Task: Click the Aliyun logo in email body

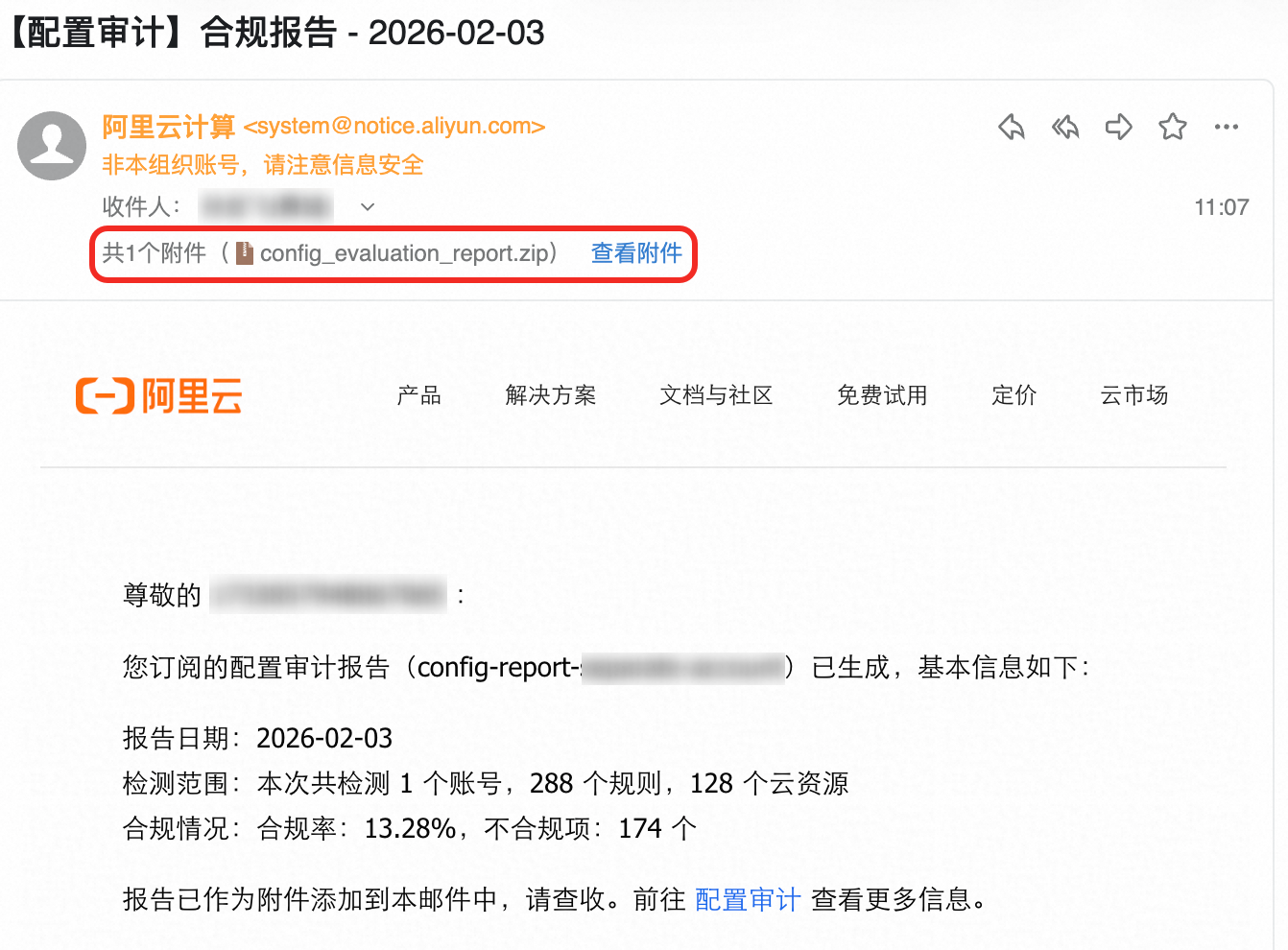Action: (158, 395)
